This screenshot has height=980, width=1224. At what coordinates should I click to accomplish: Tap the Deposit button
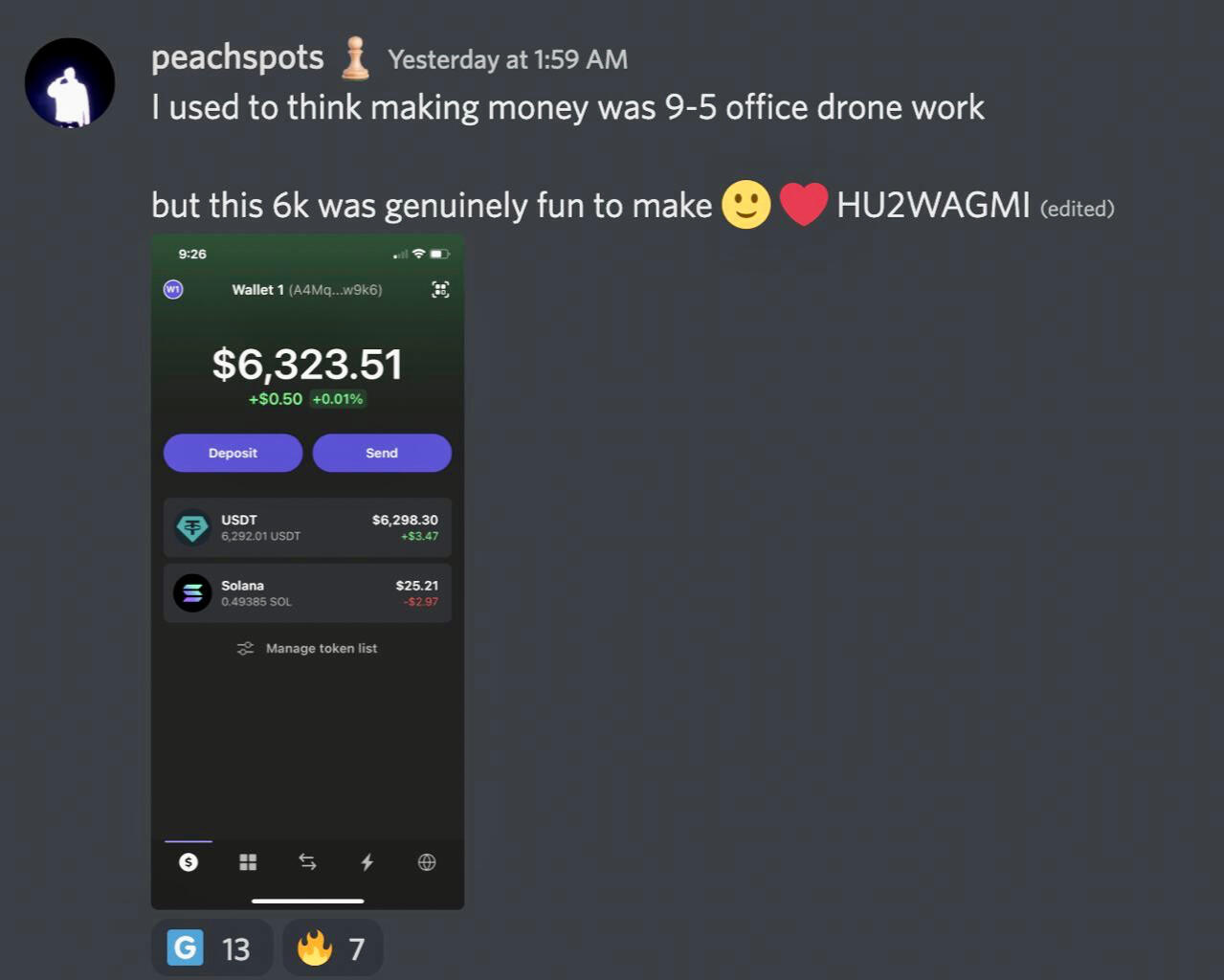pos(233,453)
